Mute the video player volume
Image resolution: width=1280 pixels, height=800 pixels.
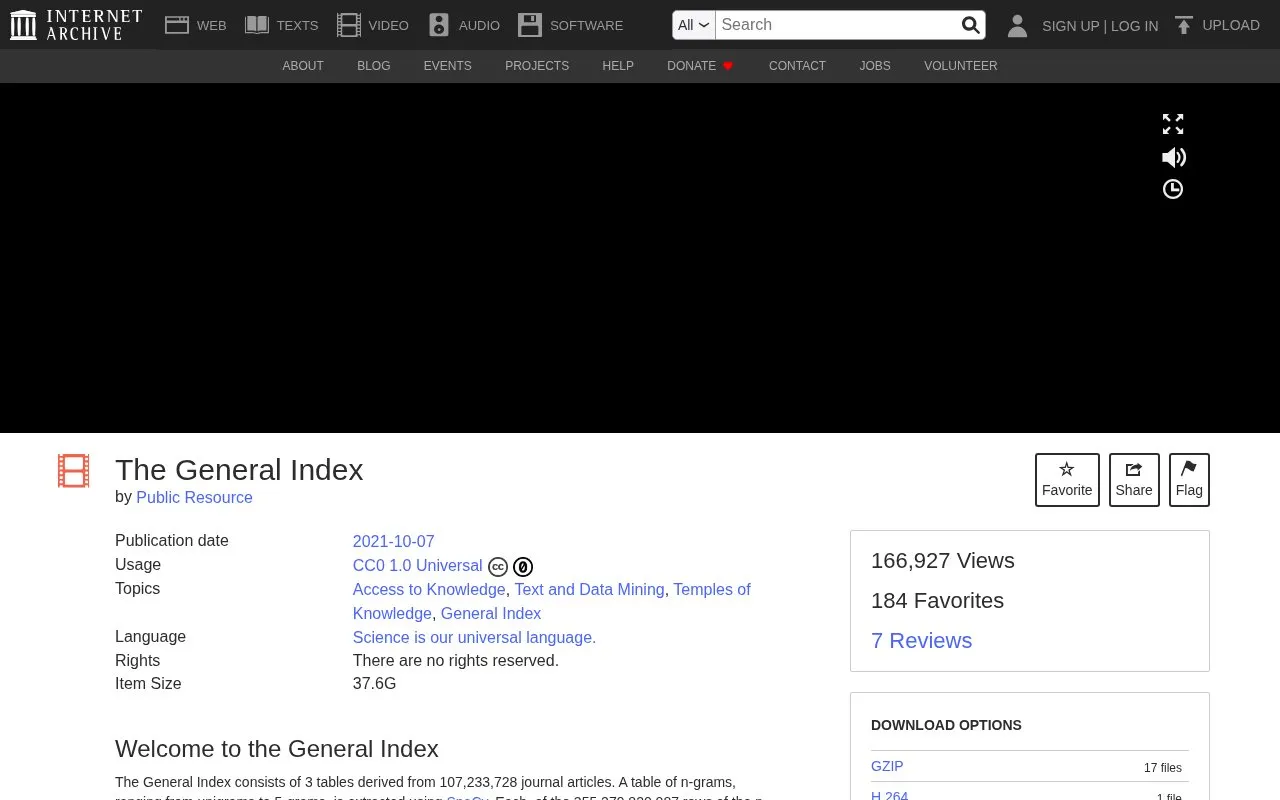(x=1173, y=157)
